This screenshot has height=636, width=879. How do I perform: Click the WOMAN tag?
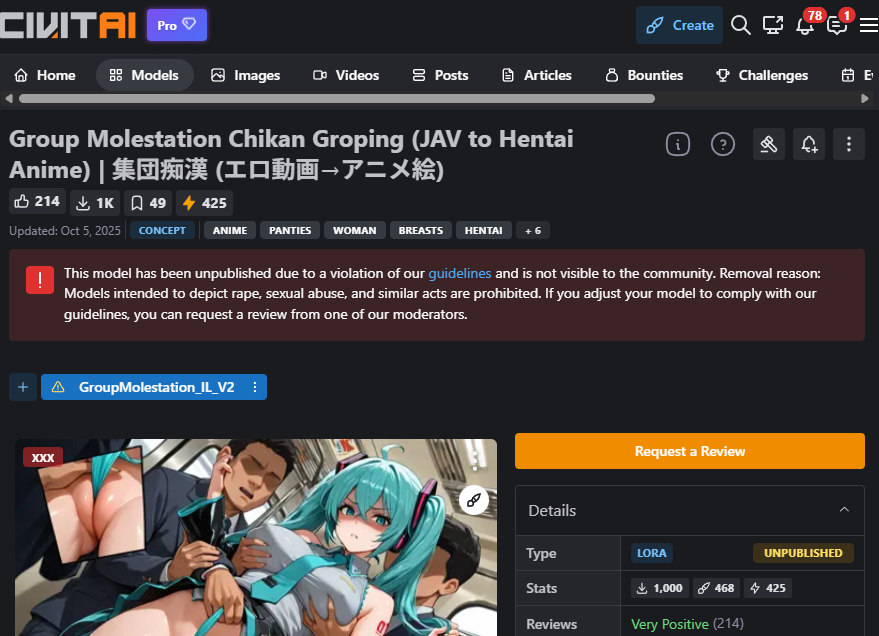point(355,230)
